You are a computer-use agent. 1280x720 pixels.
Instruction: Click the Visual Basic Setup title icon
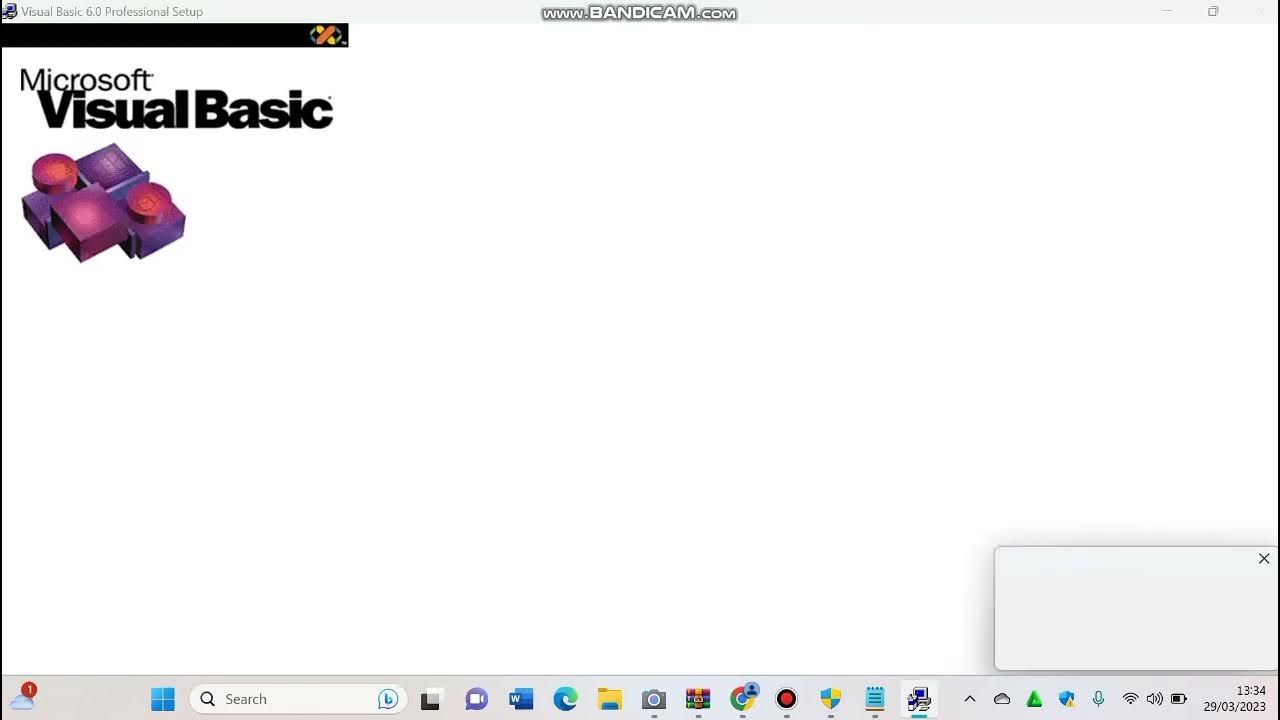click(x=9, y=11)
